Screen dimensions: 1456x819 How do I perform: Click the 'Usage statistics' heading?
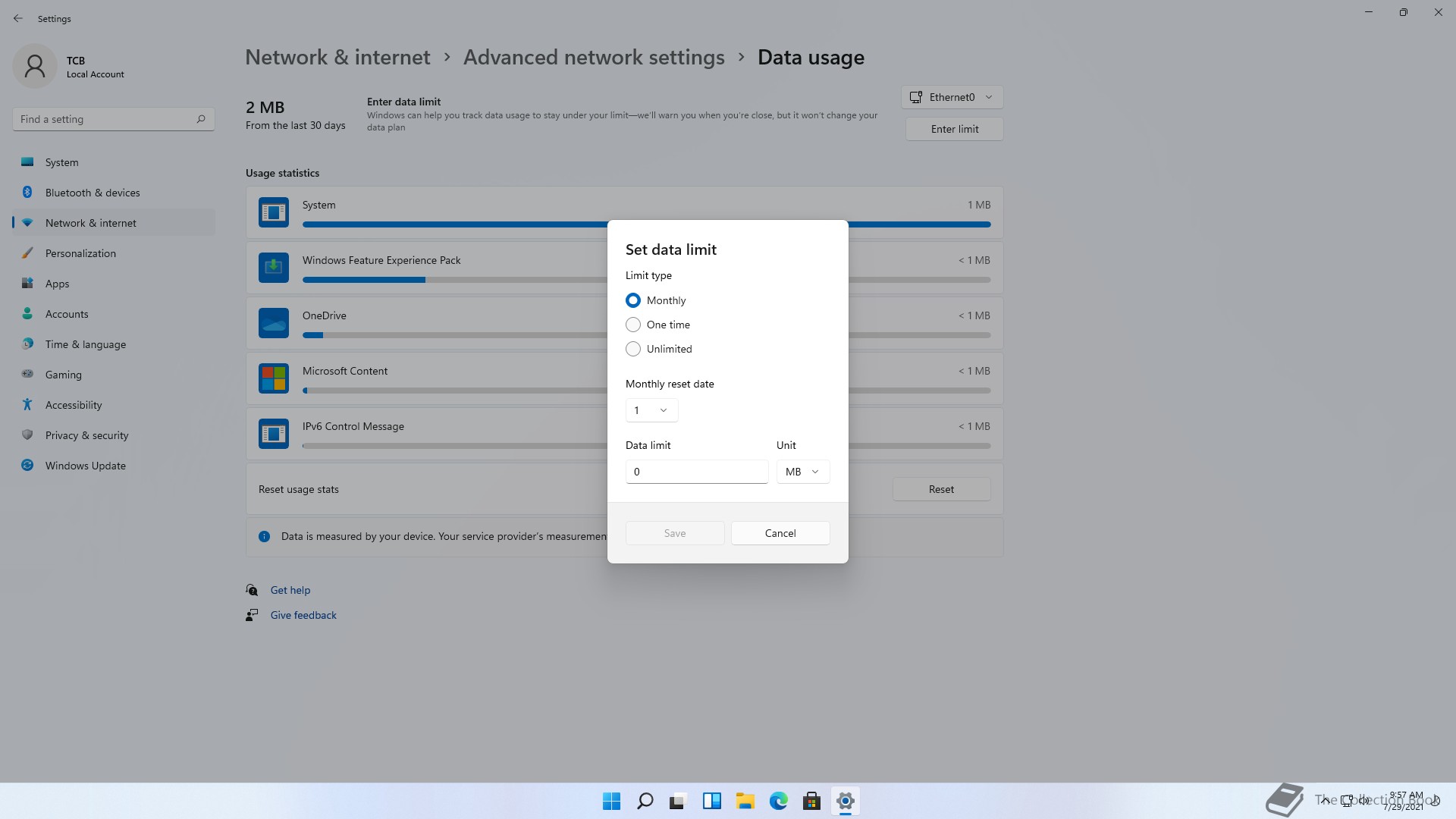pos(282,173)
